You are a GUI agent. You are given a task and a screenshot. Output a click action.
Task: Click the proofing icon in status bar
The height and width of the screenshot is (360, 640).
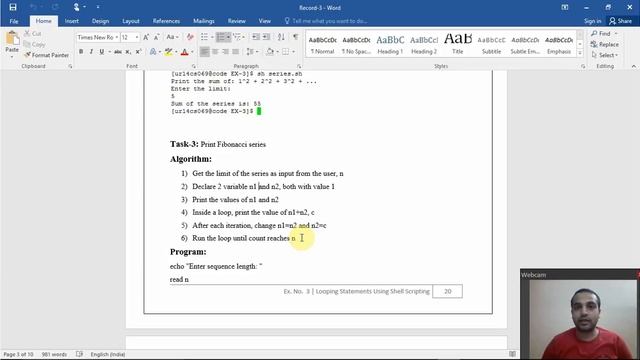(x=79, y=354)
